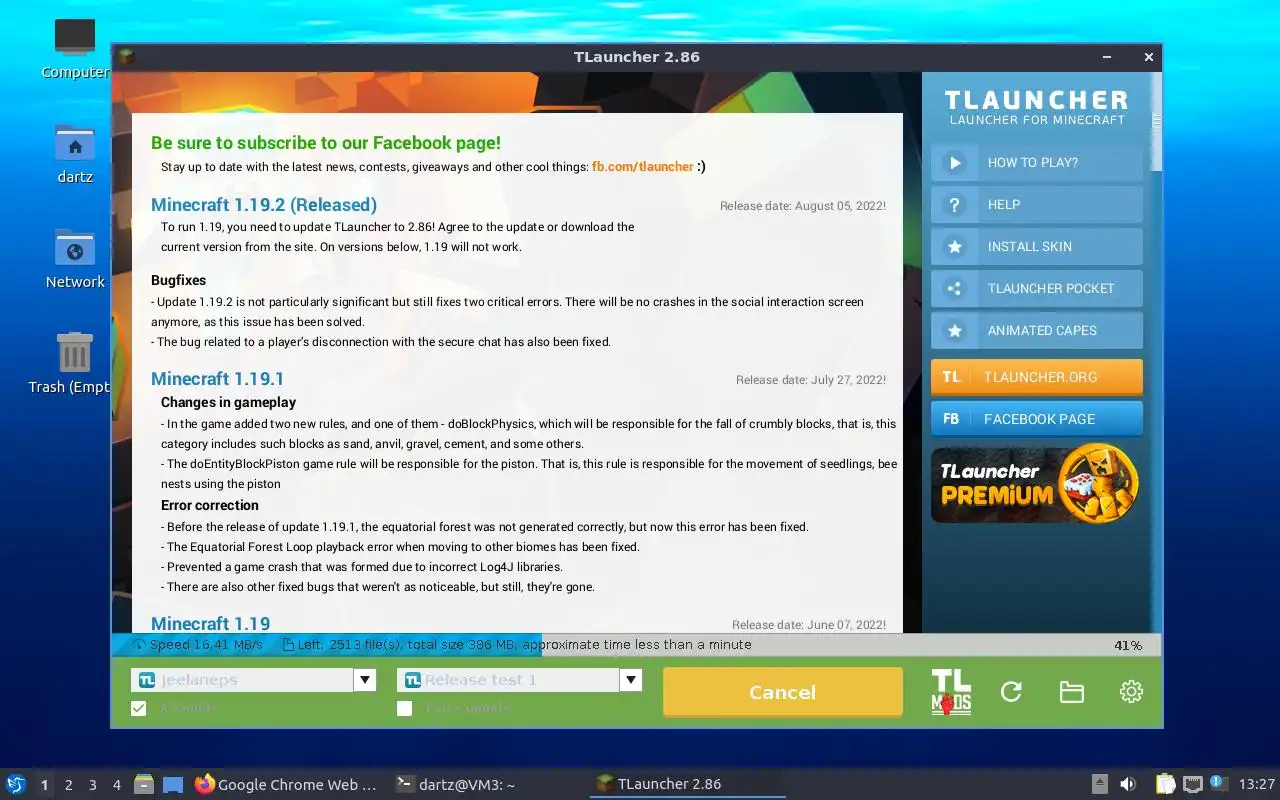Open the FACEBOOK PAGE blue button
Viewport: 1280px width, 800px height.
tap(1037, 419)
